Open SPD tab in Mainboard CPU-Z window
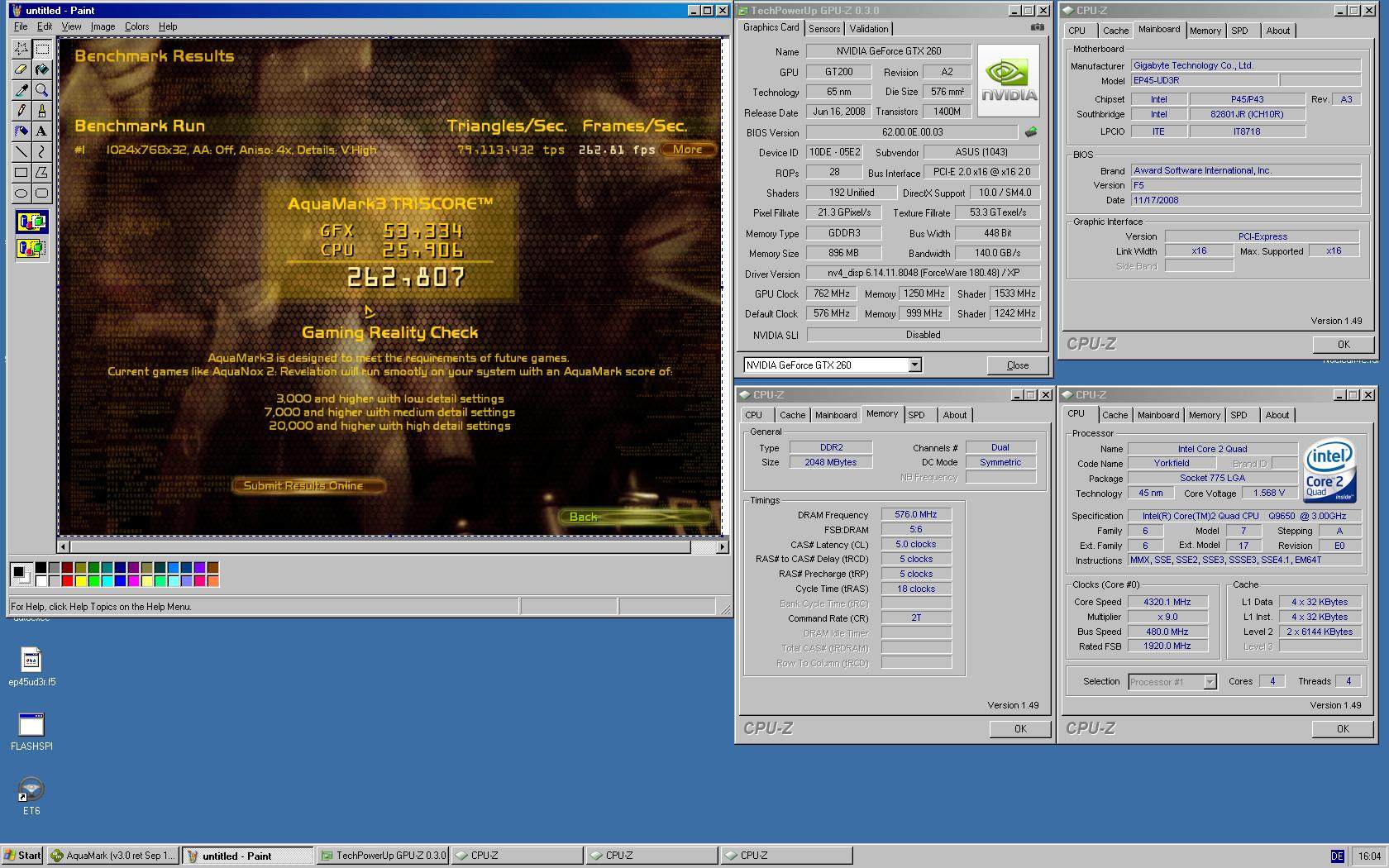 click(1239, 31)
